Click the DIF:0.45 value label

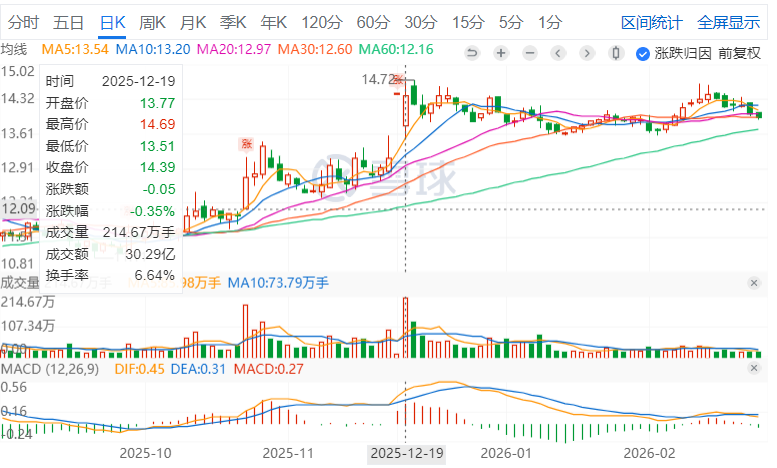click(x=139, y=369)
